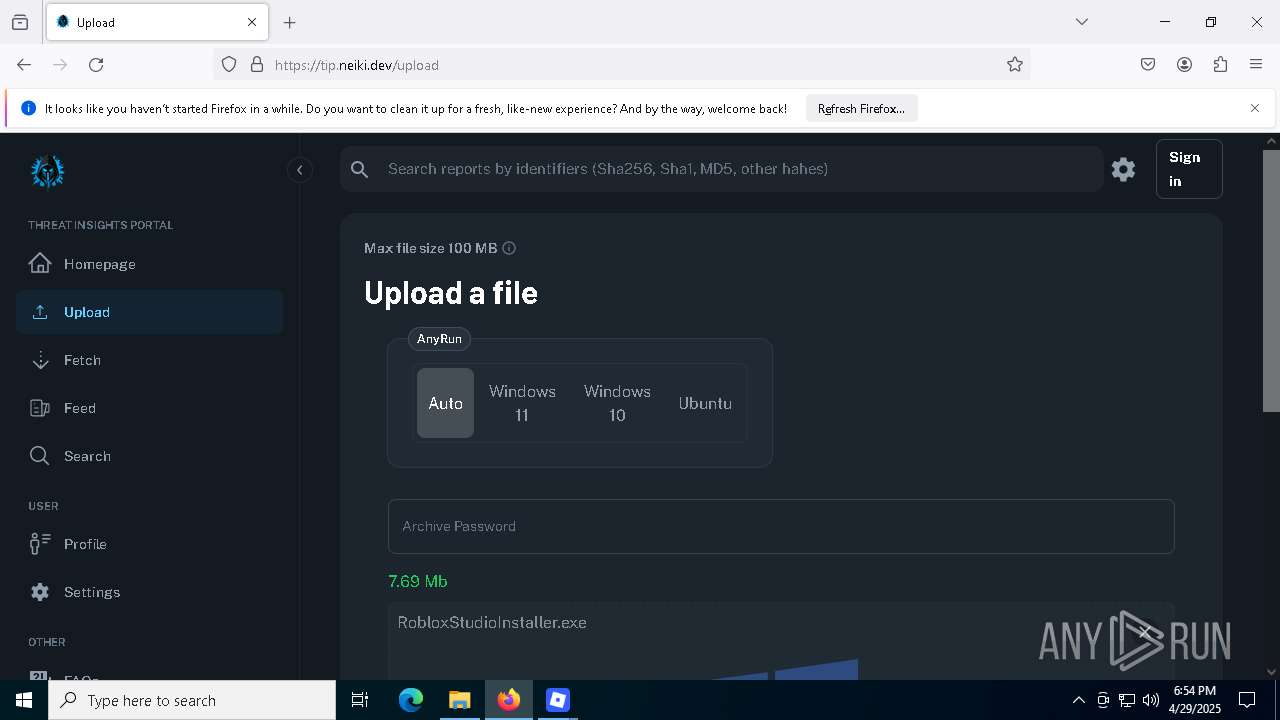
Task: Close the Upload tab
Action: click(x=252, y=22)
